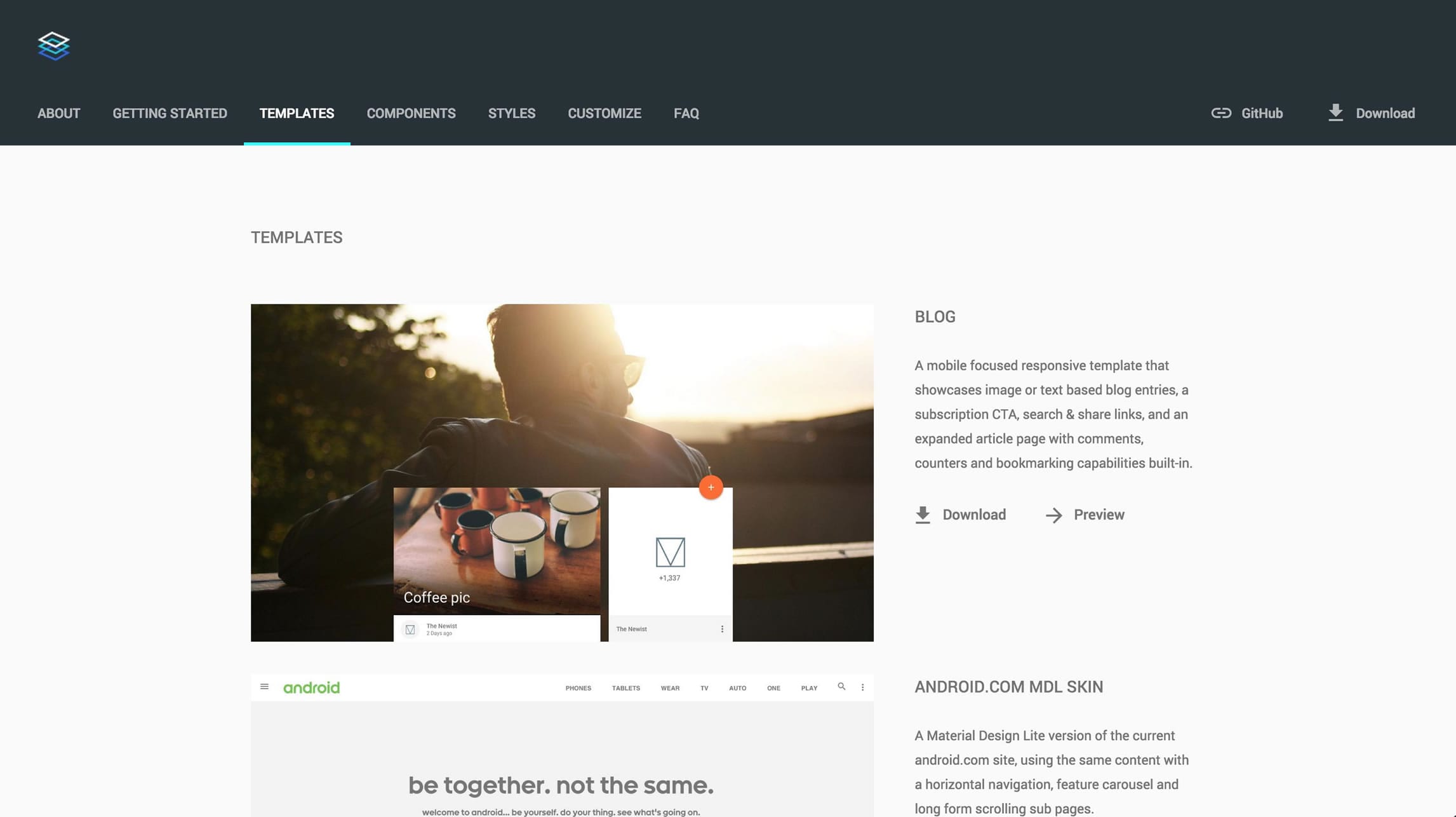Click the Blog template Download icon
The height and width of the screenshot is (817, 1456).
coord(922,514)
